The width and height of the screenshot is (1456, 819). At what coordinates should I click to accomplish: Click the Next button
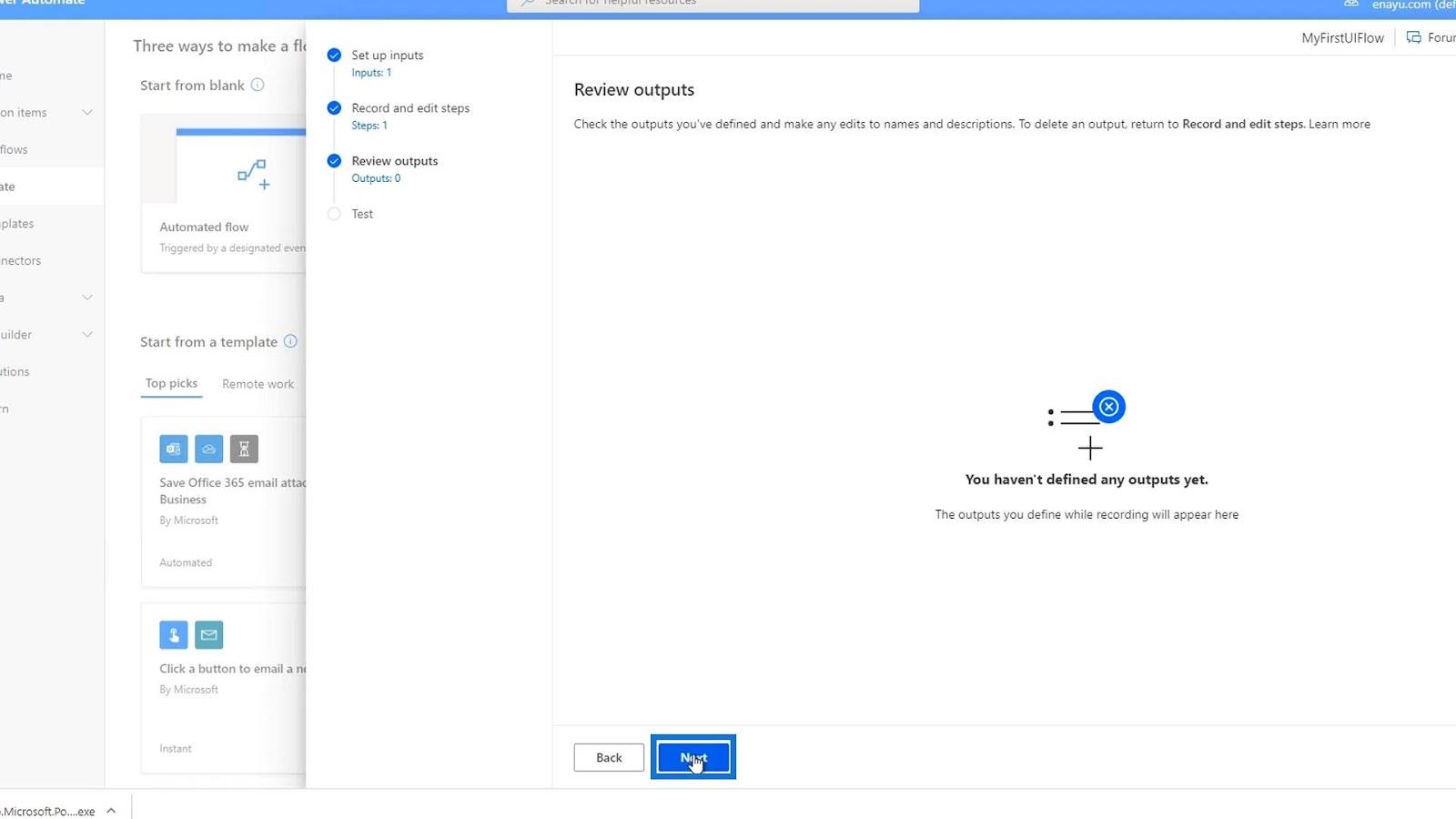pyautogui.click(x=693, y=757)
